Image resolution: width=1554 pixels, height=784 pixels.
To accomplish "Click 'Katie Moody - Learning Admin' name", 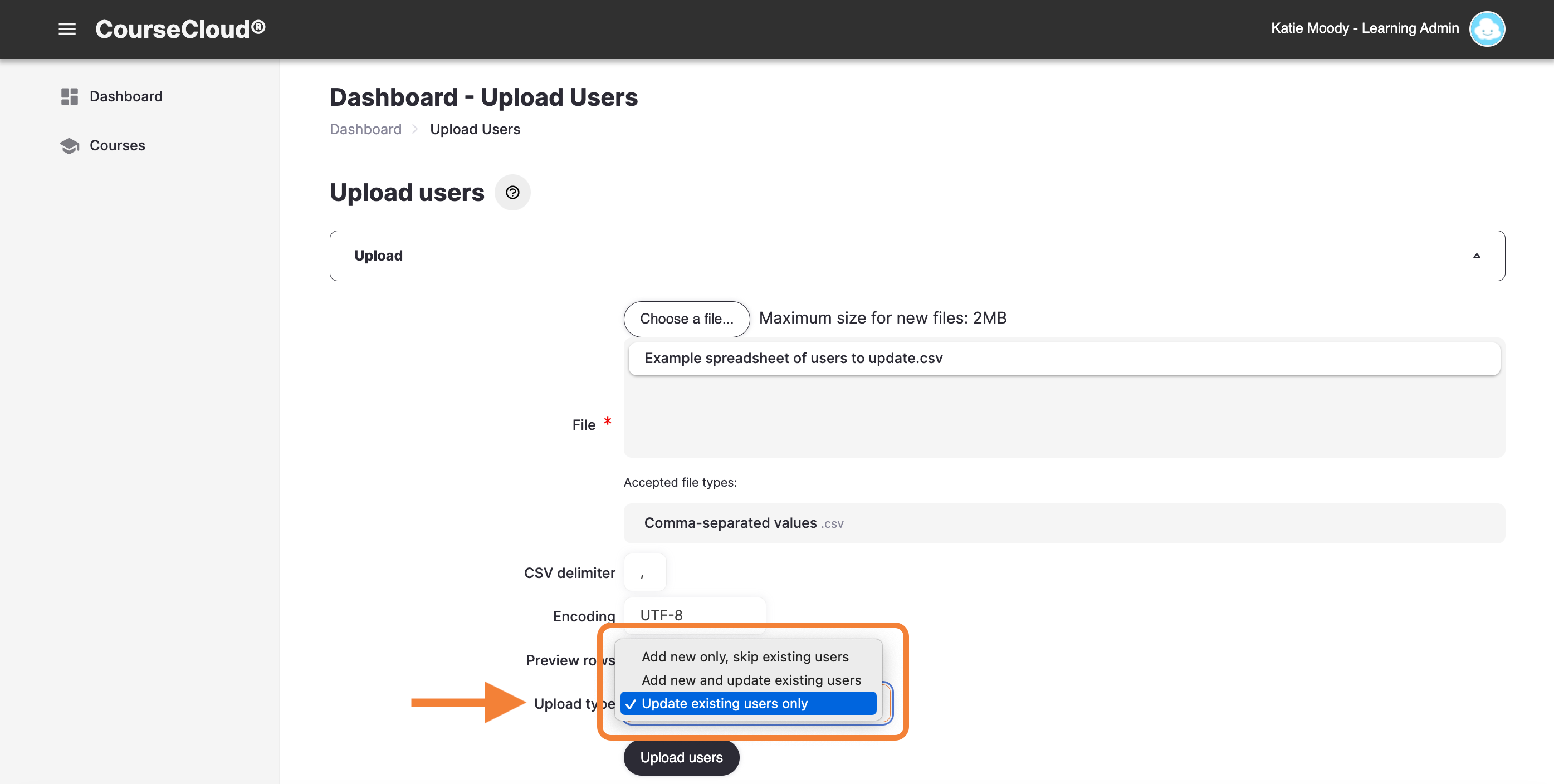I will coord(1365,28).
